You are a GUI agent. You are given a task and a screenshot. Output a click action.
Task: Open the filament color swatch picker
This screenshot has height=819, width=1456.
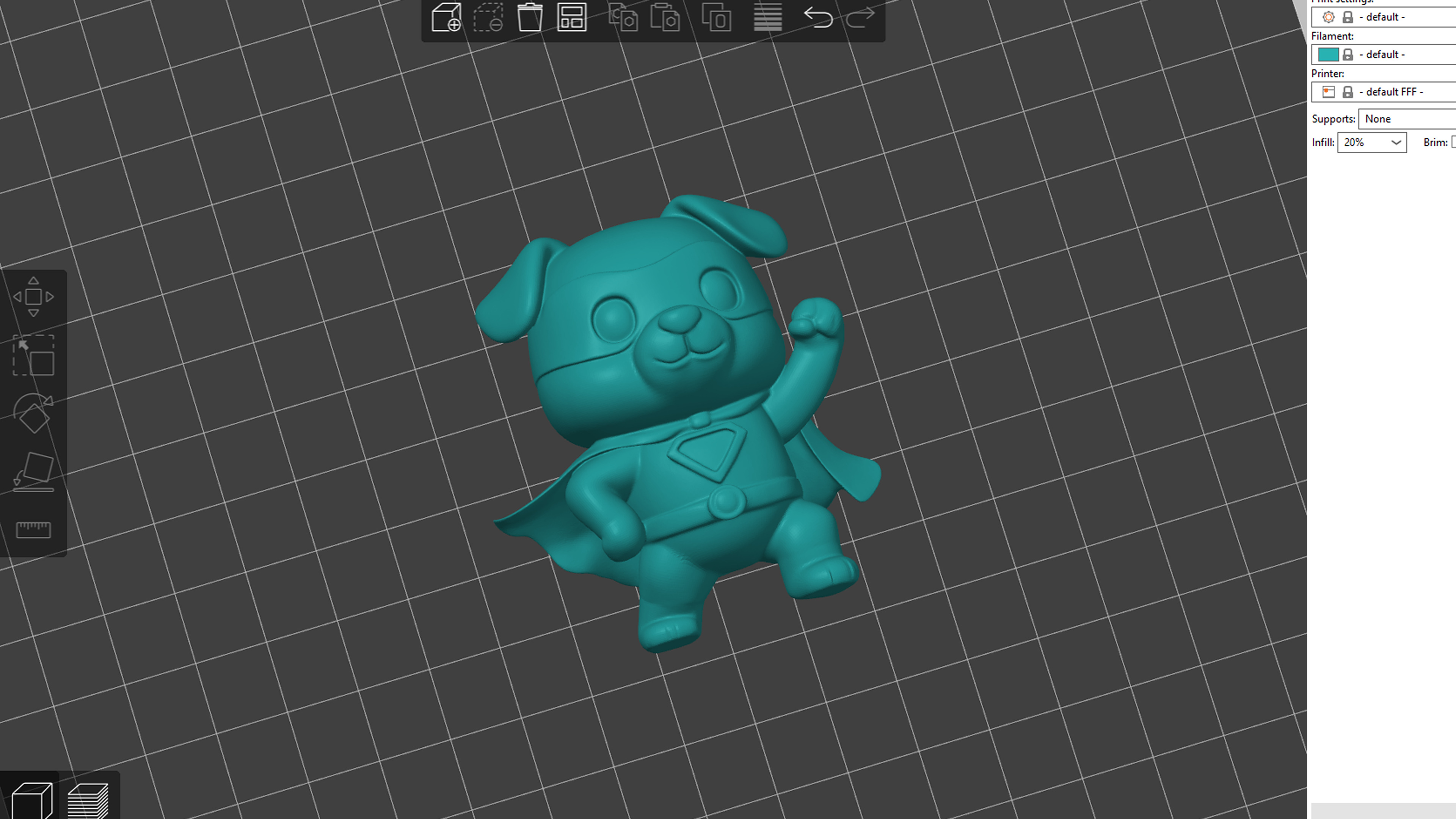[x=1328, y=54]
